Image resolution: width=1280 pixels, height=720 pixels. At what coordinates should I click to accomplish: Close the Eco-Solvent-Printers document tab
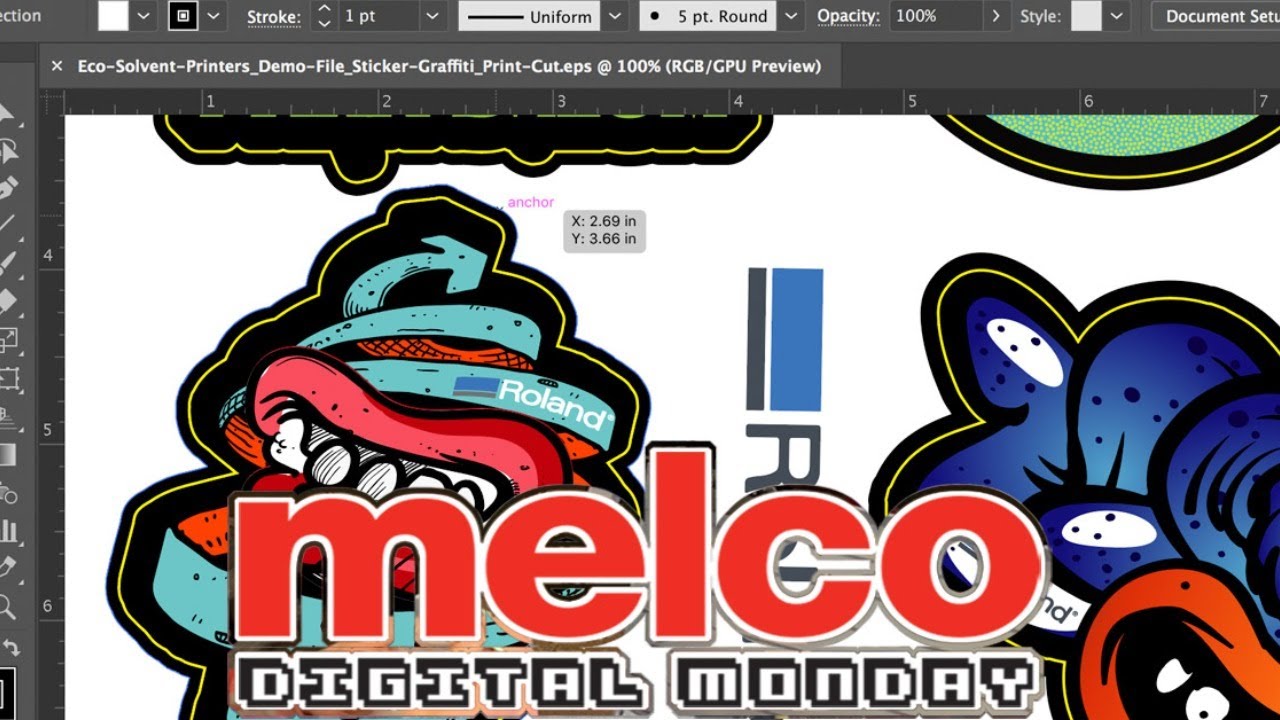(57, 66)
